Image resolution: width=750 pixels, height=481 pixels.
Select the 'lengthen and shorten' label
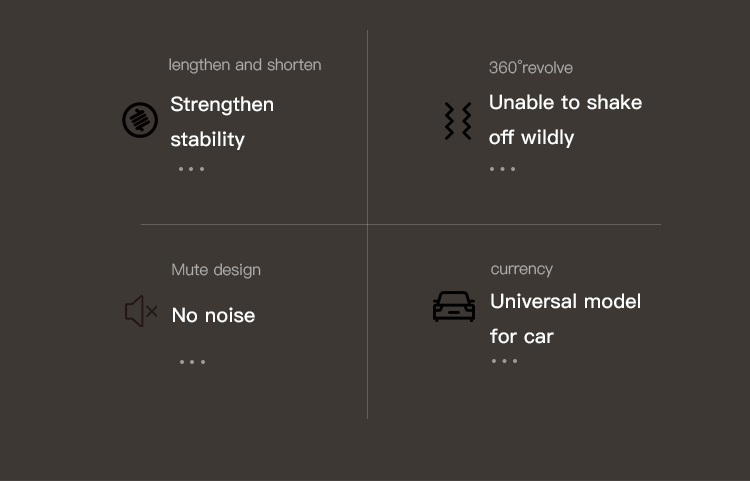pyautogui.click(x=245, y=65)
